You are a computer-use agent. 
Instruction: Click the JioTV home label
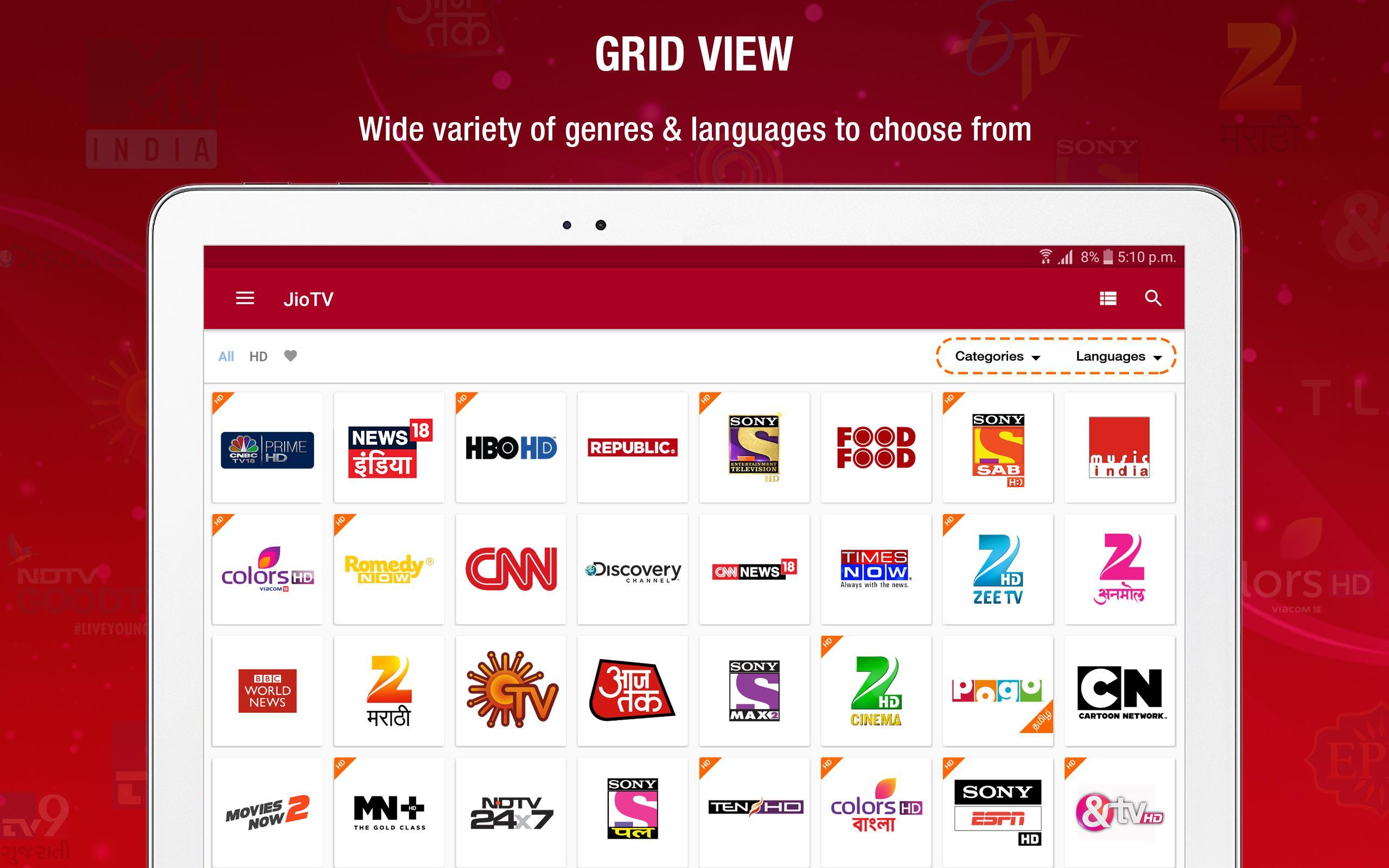(x=310, y=297)
